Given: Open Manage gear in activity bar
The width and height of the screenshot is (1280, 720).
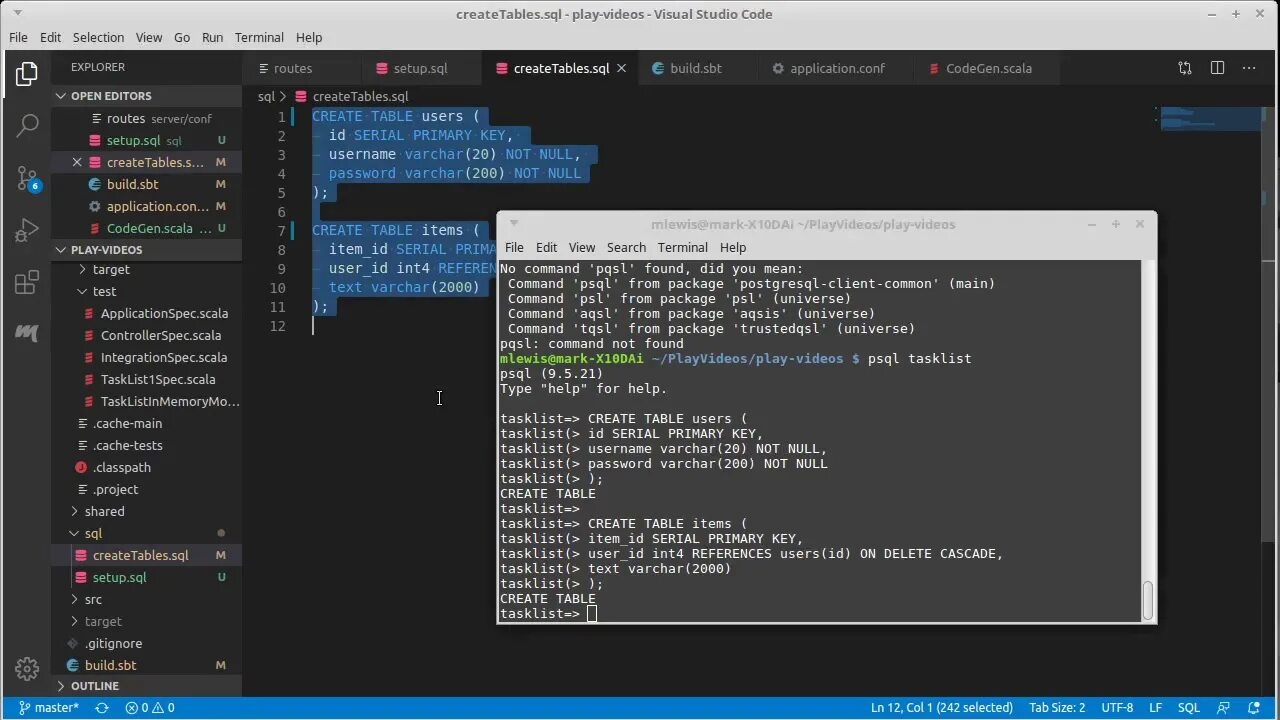Looking at the screenshot, I should click(27, 669).
